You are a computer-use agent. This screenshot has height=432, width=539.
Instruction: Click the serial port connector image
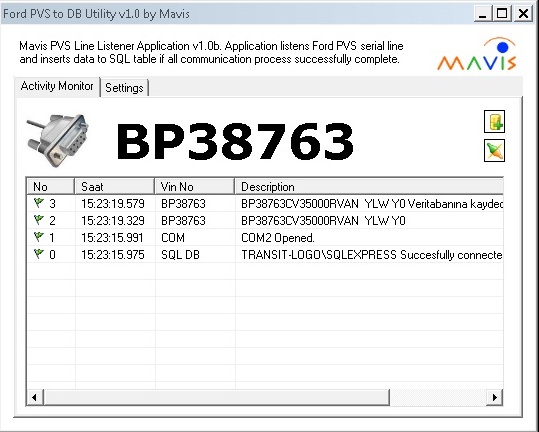tap(58, 140)
